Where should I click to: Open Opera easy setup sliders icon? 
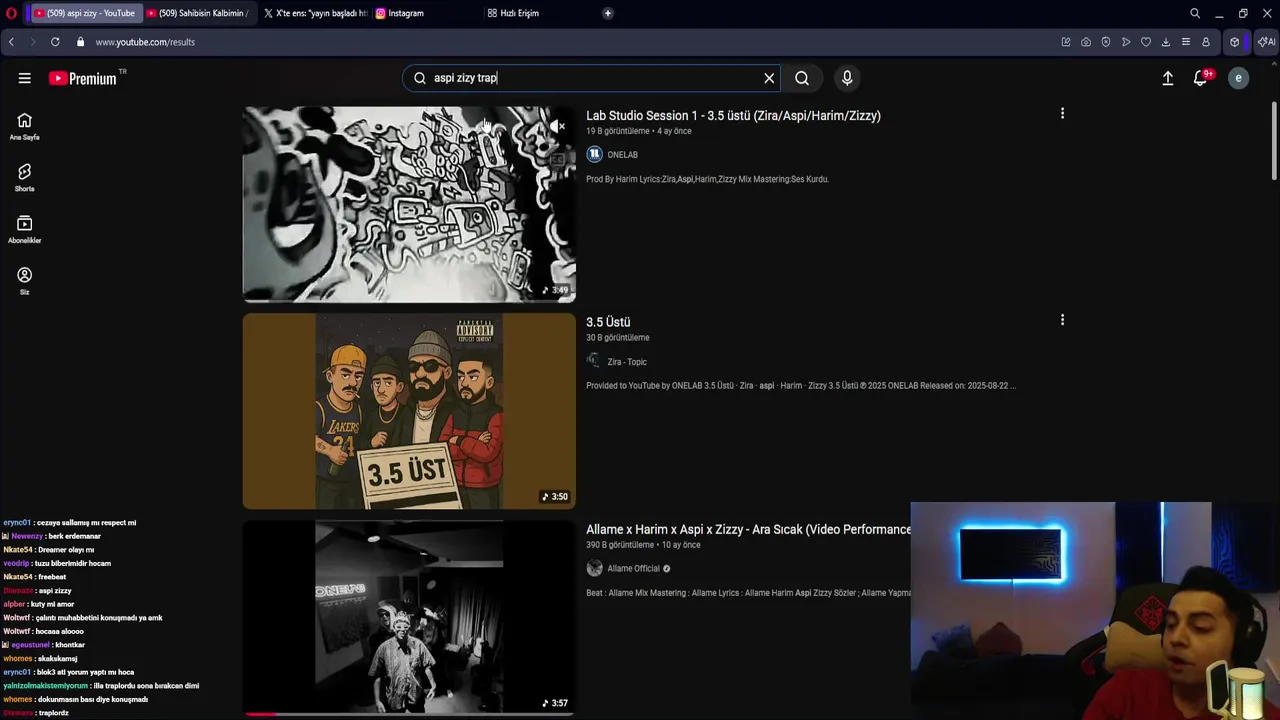pos(1186,42)
